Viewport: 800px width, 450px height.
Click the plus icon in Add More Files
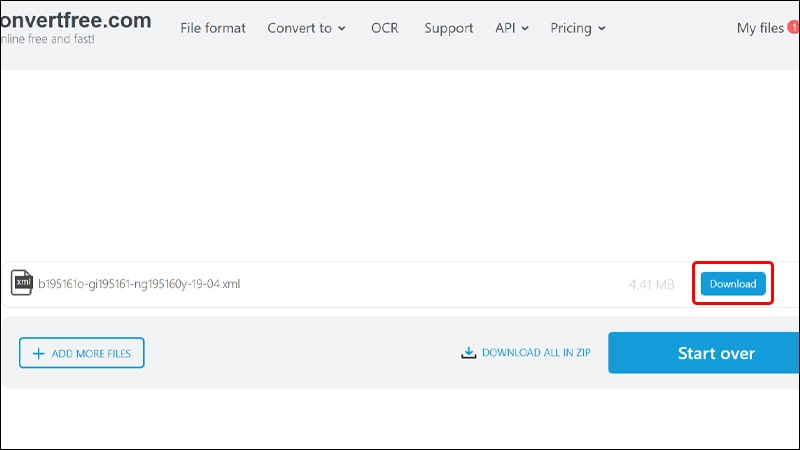[x=38, y=354]
